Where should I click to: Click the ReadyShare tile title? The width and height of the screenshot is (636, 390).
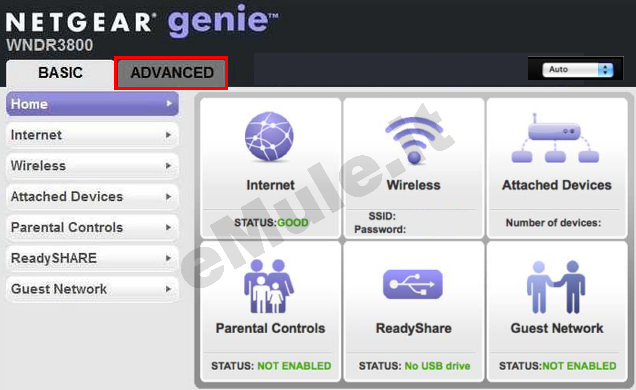(x=413, y=328)
